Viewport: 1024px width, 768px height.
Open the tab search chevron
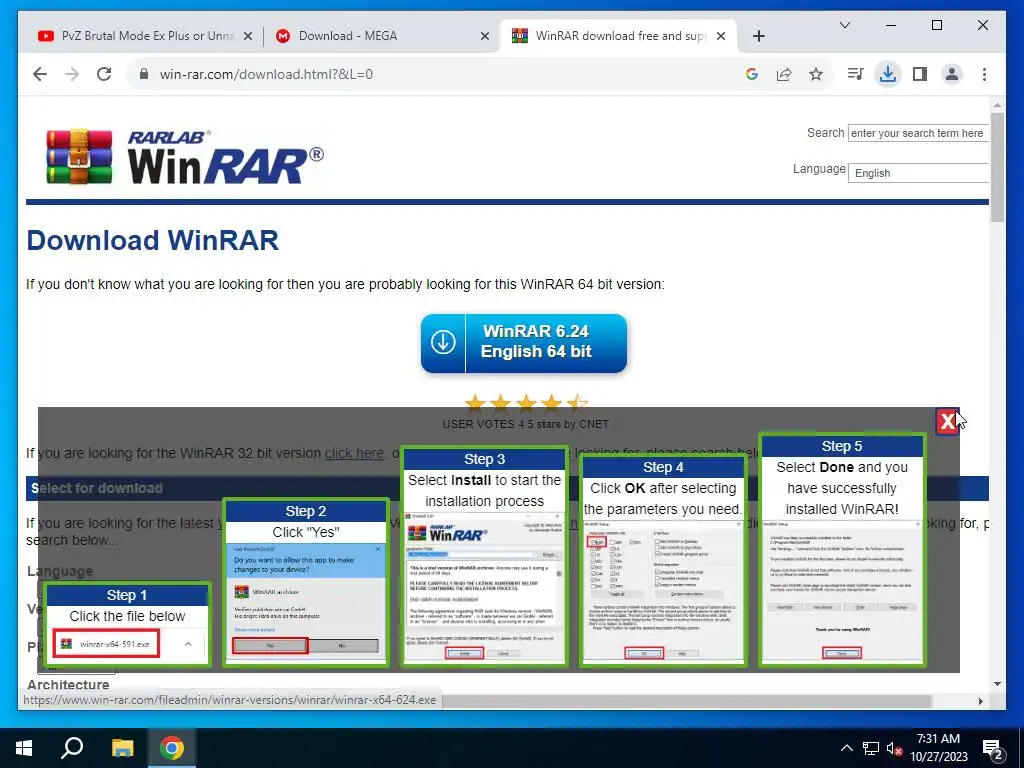[845, 25]
